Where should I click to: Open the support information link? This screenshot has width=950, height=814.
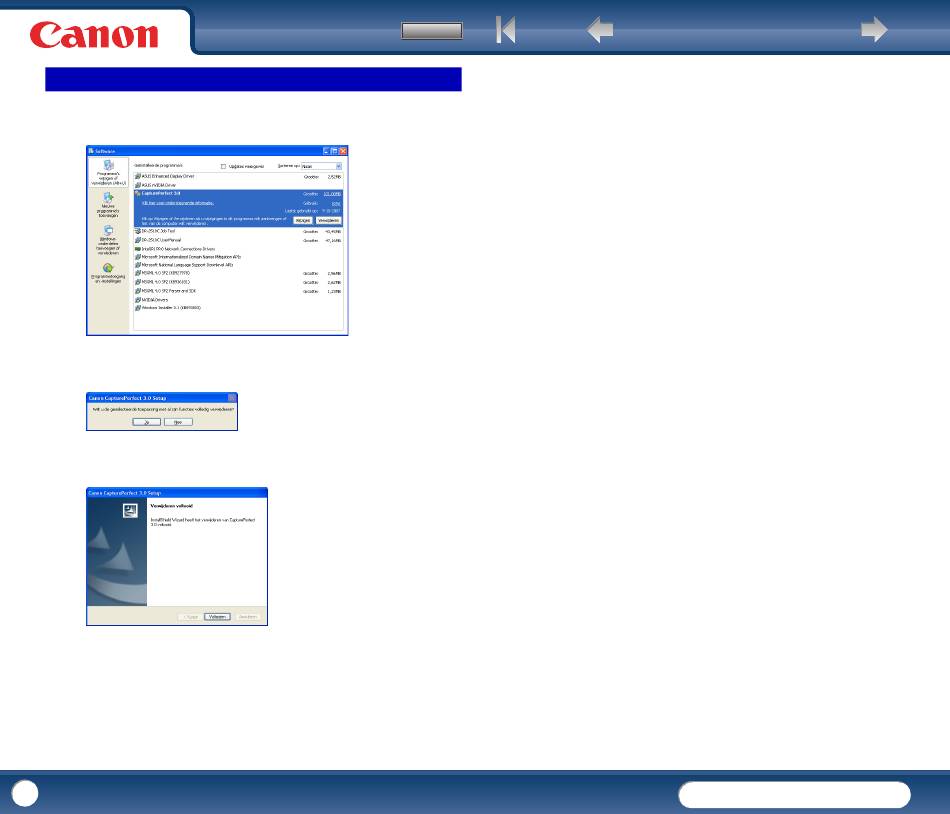point(178,203)
